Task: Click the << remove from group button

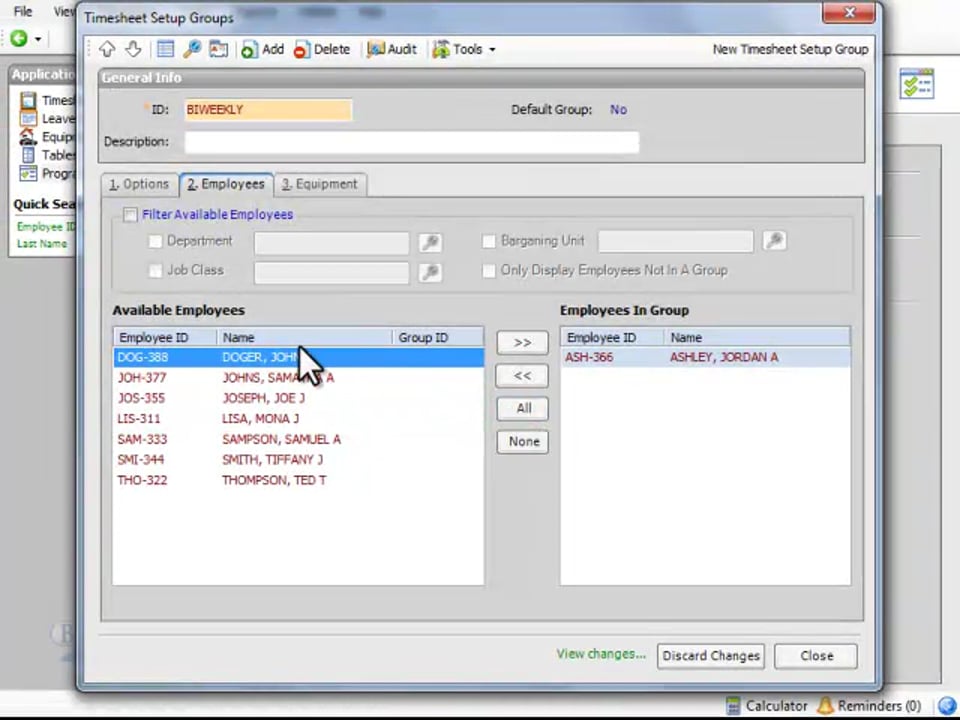Action: pyautogui.click(x=522, y=376)
